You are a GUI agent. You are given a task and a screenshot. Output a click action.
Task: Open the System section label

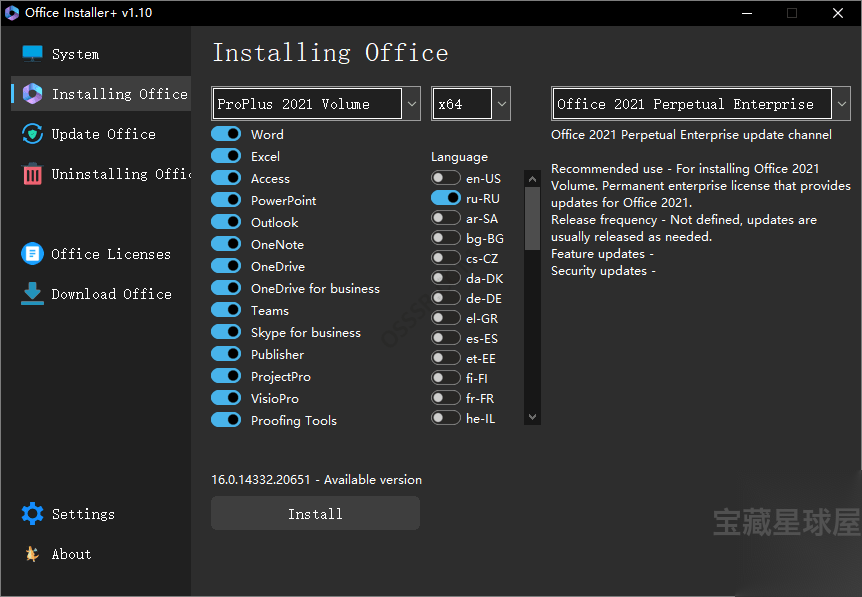click(75, 54)
